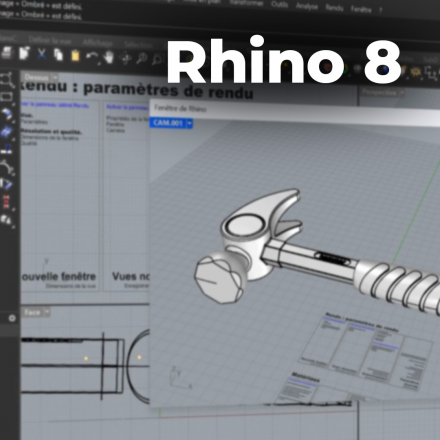Select the Zoom window magnifier tool
Viewport: 440px width, 440px height.
tap(157, 59)
